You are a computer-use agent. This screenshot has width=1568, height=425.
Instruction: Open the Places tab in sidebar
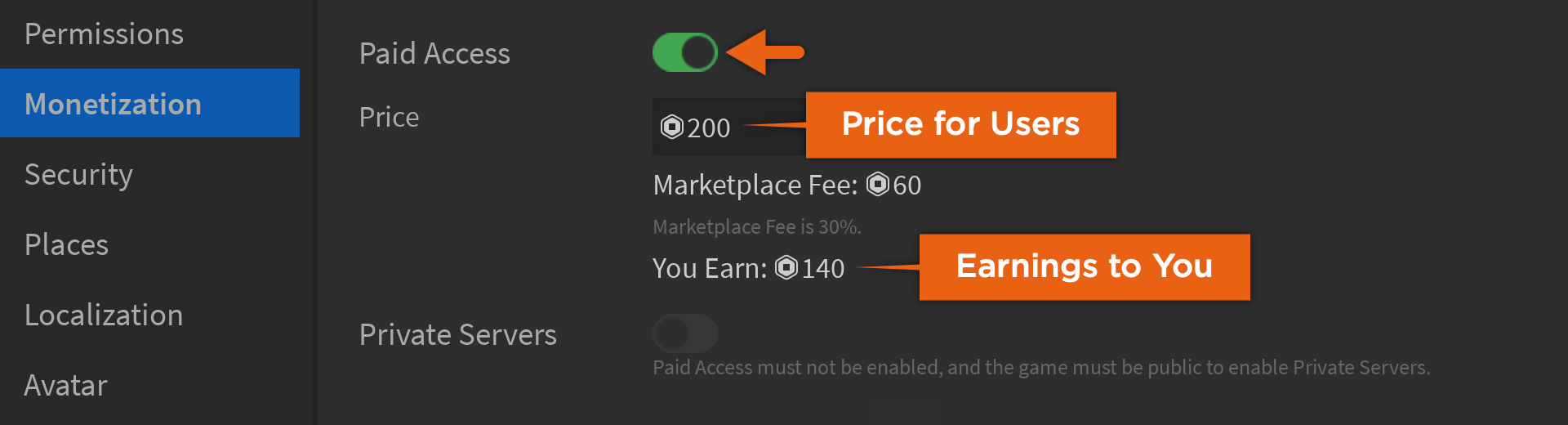pyautogui.click(x=66, y=244)
